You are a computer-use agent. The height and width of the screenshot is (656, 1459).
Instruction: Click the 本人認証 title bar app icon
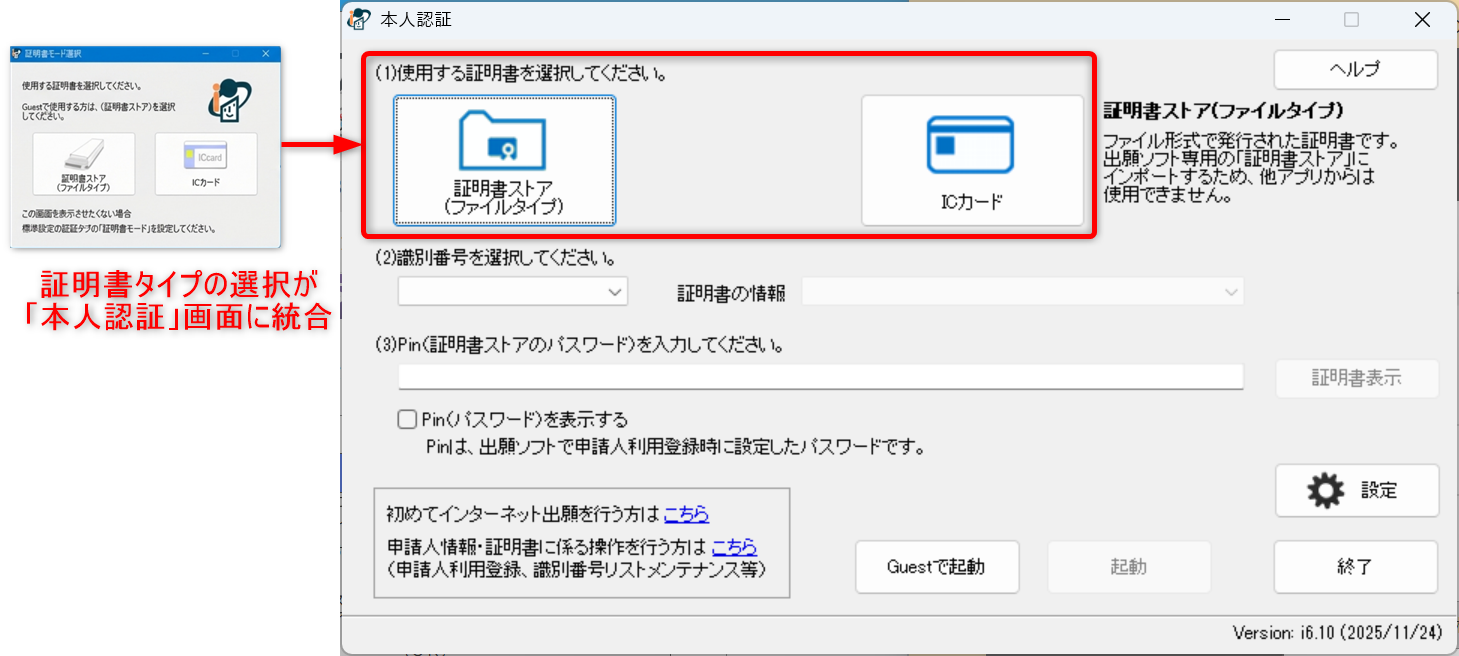pos(359,19)
